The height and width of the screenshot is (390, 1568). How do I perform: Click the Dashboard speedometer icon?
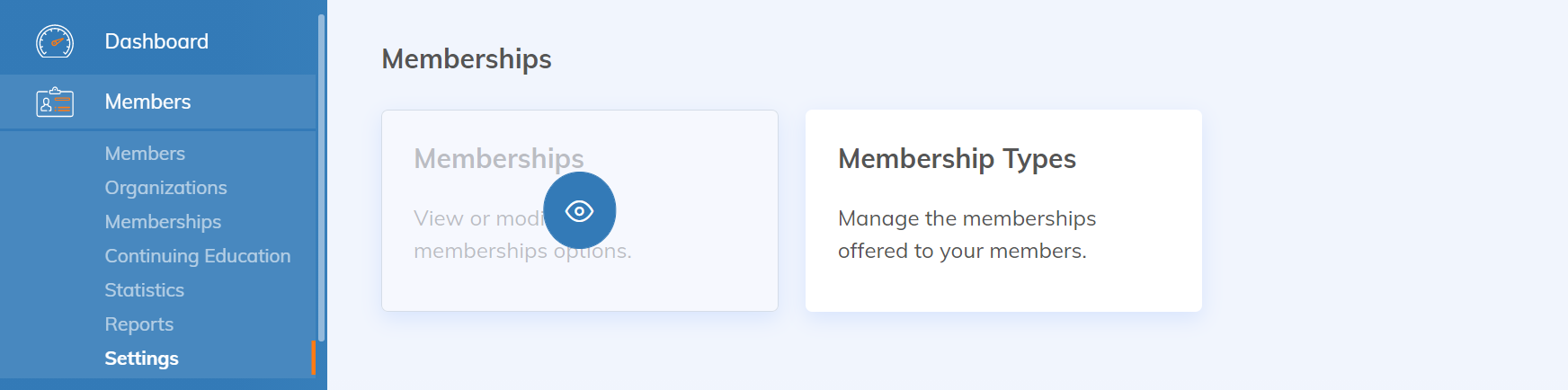tap(55, 41)
